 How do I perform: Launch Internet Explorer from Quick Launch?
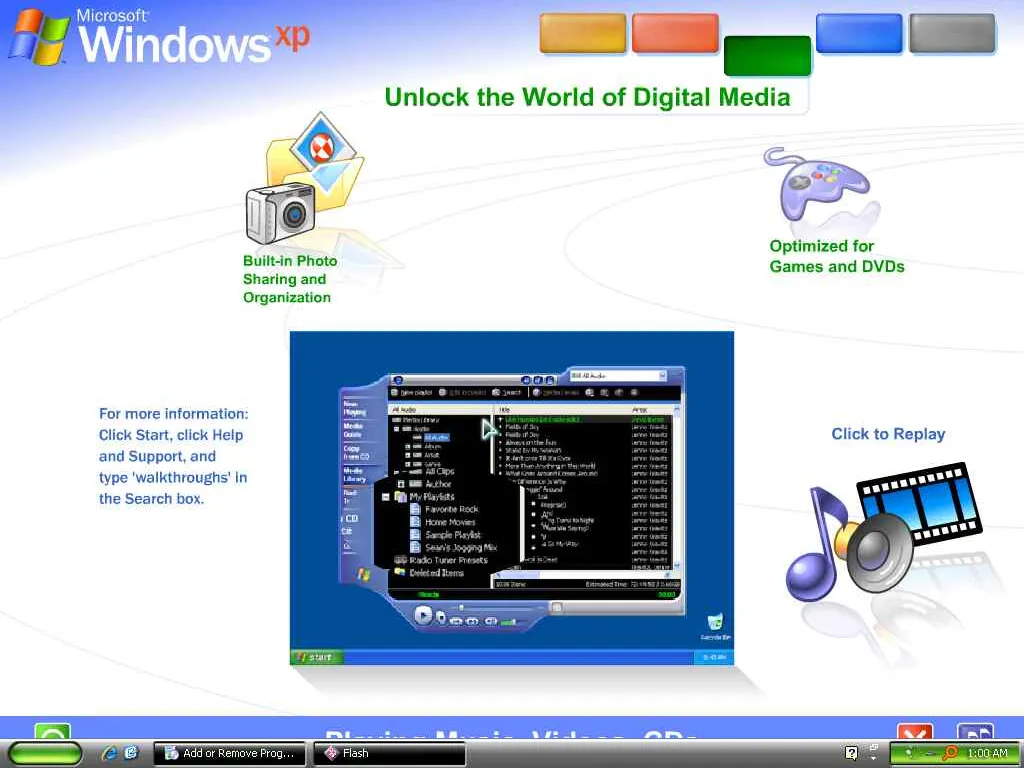110,753
